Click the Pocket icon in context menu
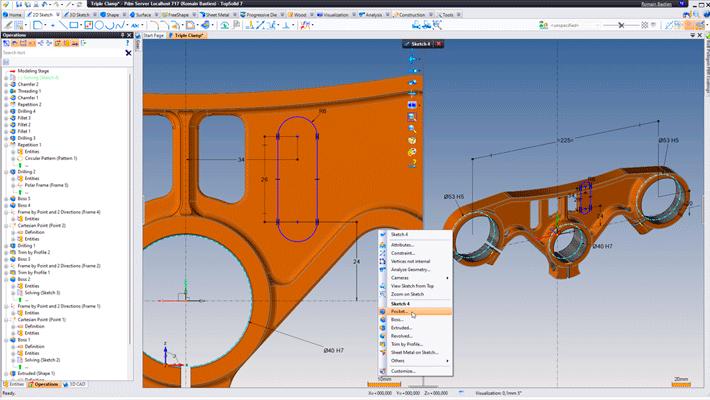 click(384, 311)
